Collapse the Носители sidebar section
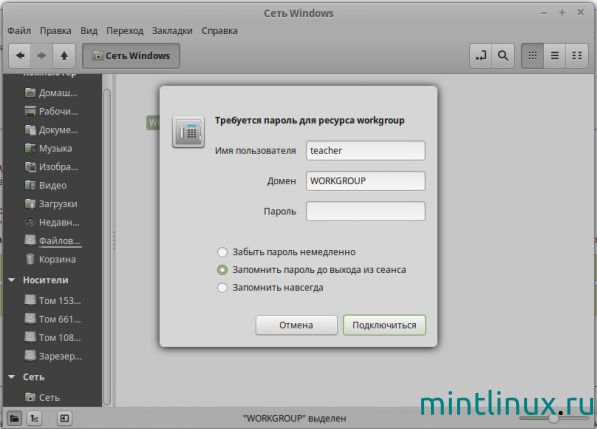The height and width of the screenshot is (429, 597). click(x=12, y=280)
